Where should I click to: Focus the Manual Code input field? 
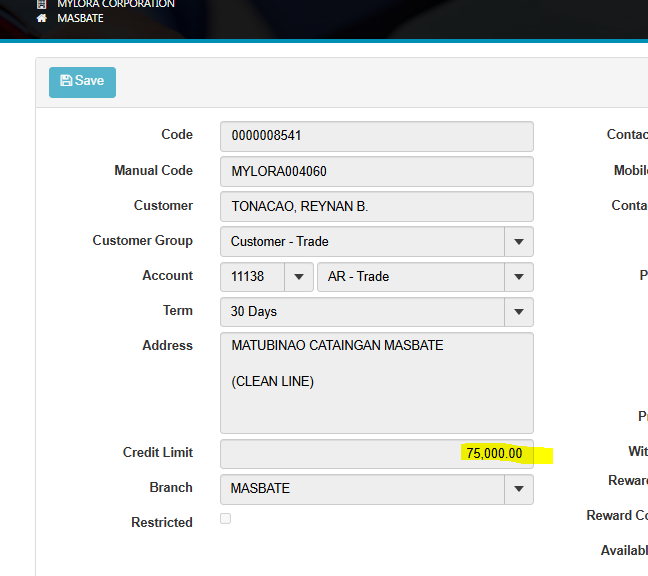point(376,171)
